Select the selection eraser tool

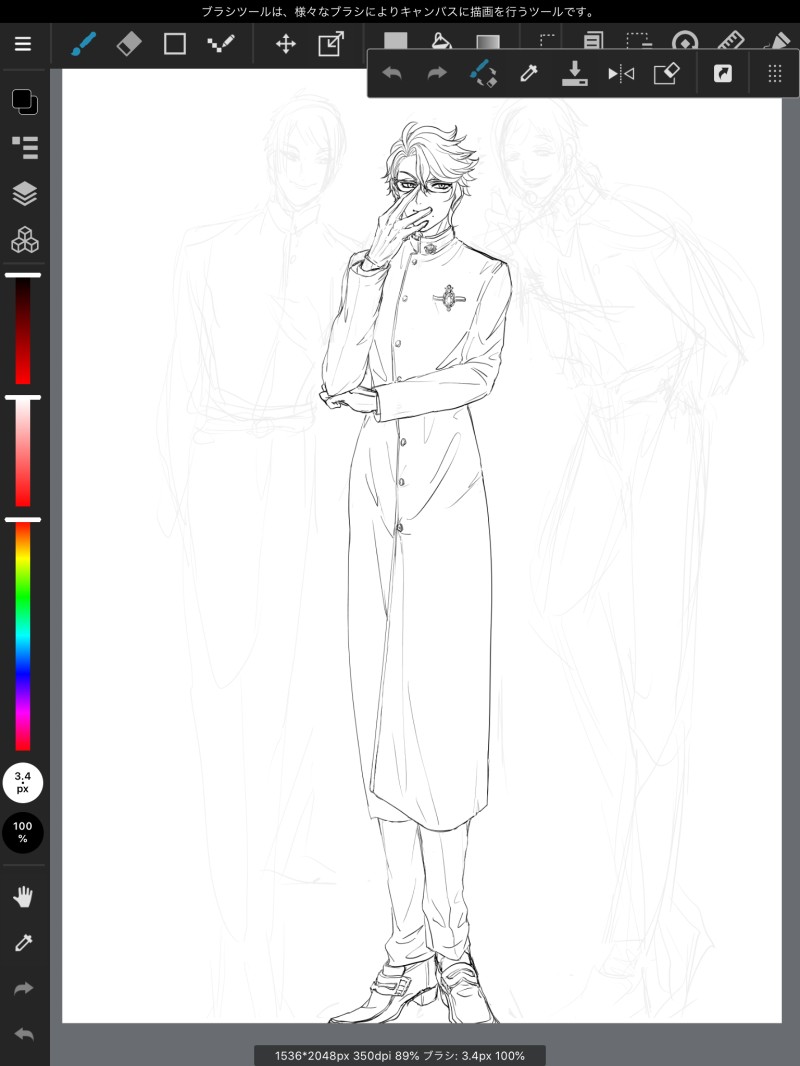click(x=639, y=40)
